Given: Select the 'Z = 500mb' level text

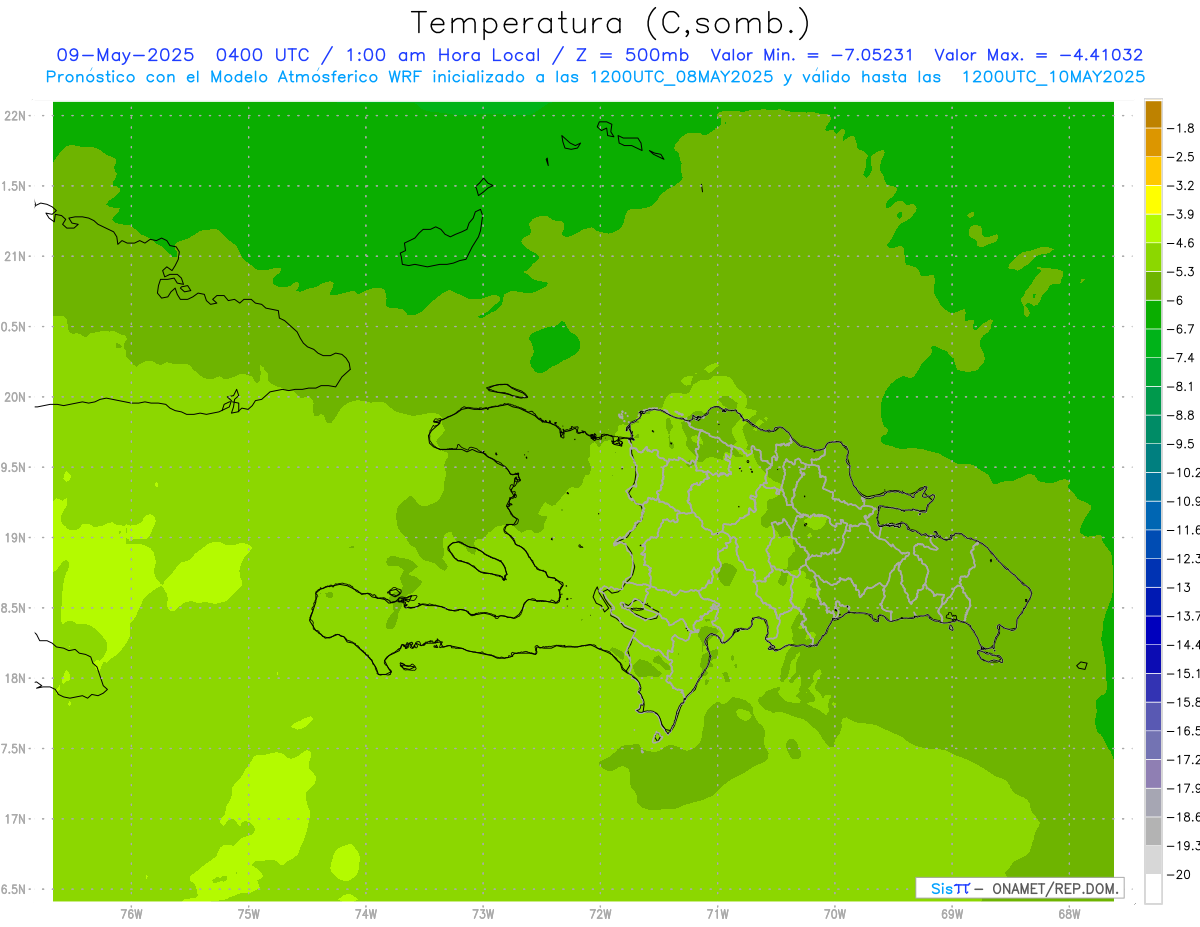Looking at the screenshot, I should [x=635, y=55].
